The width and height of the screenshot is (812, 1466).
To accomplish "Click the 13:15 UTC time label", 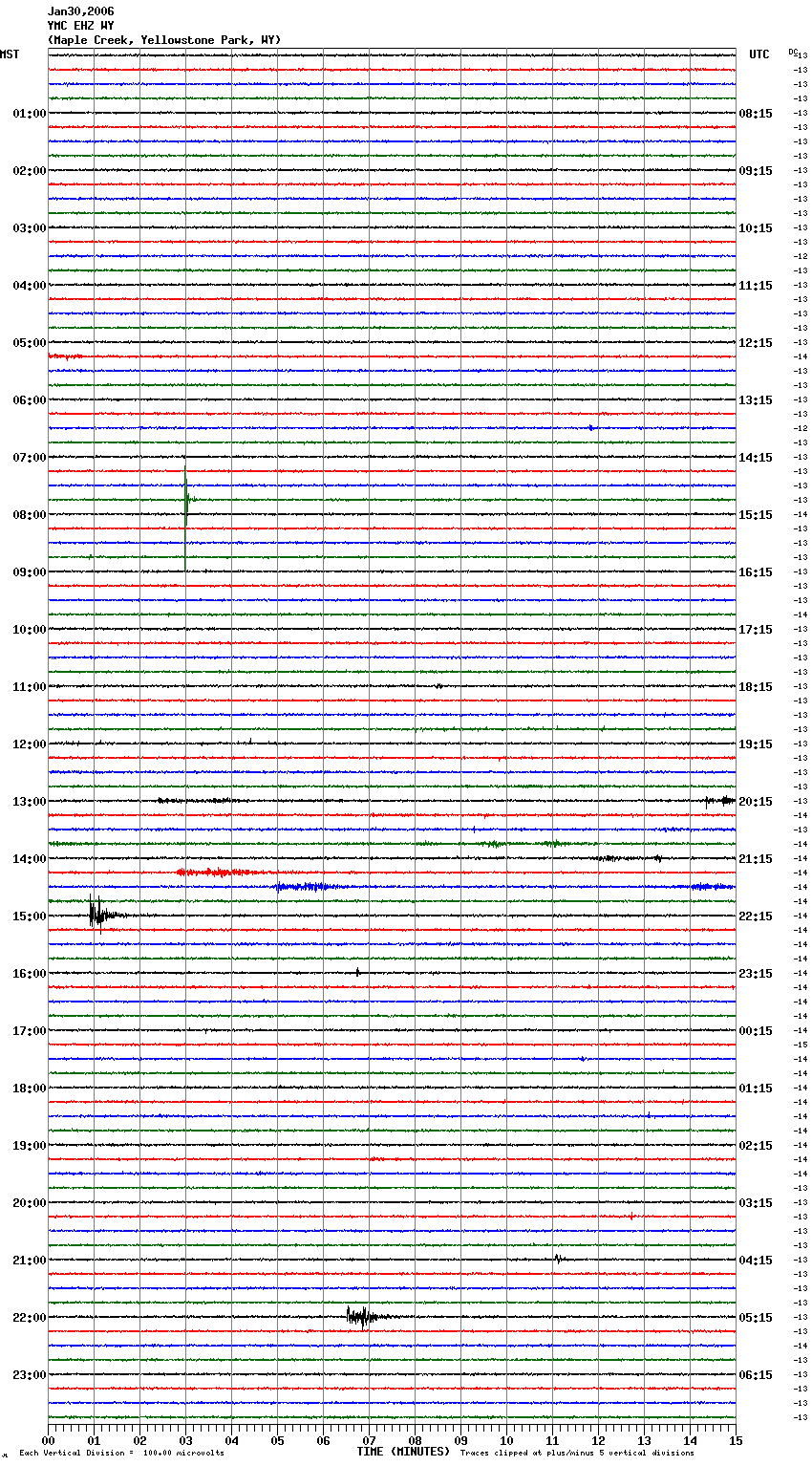I will [756, 400].
